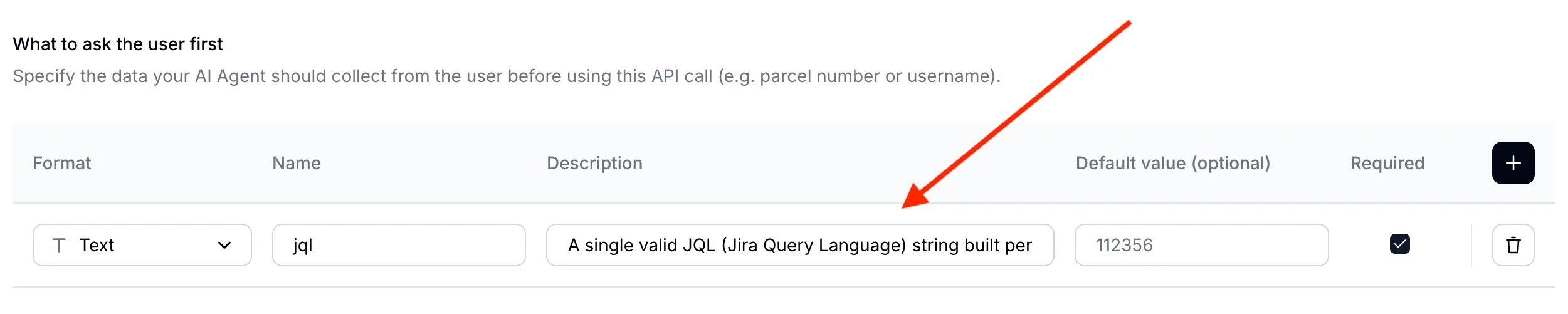1568x314 pixels.
Task: Click the red arrow annotation
Action: pos(1016,114)
